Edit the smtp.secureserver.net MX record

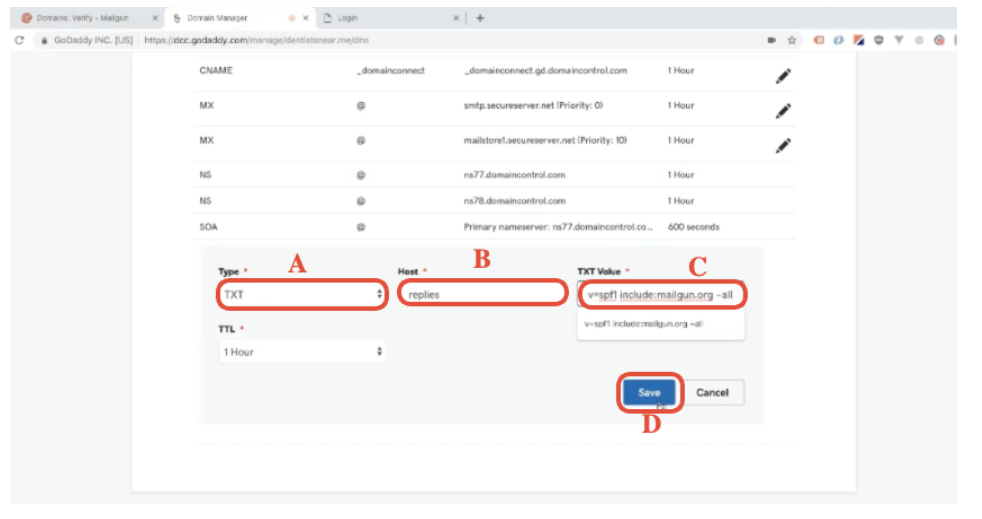(784, 111)
